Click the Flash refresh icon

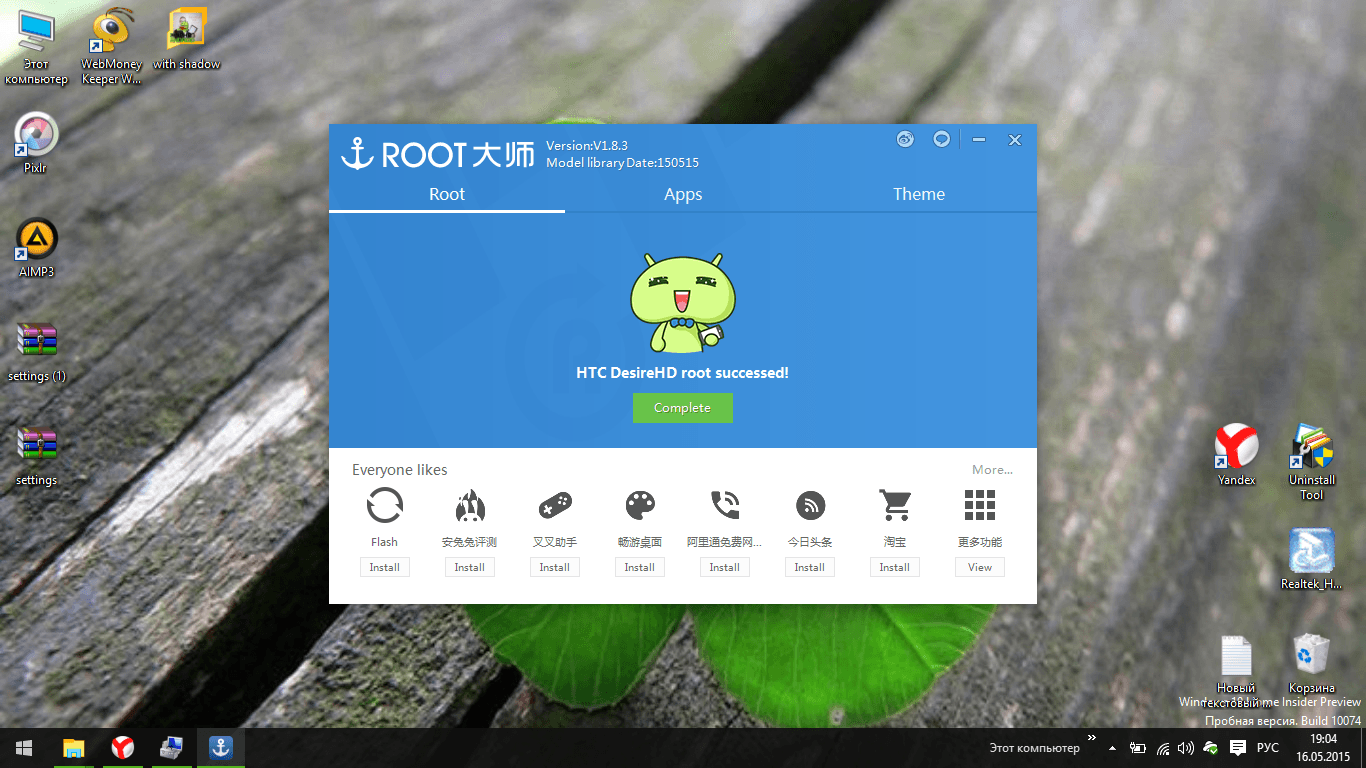(x=384, y=506)
